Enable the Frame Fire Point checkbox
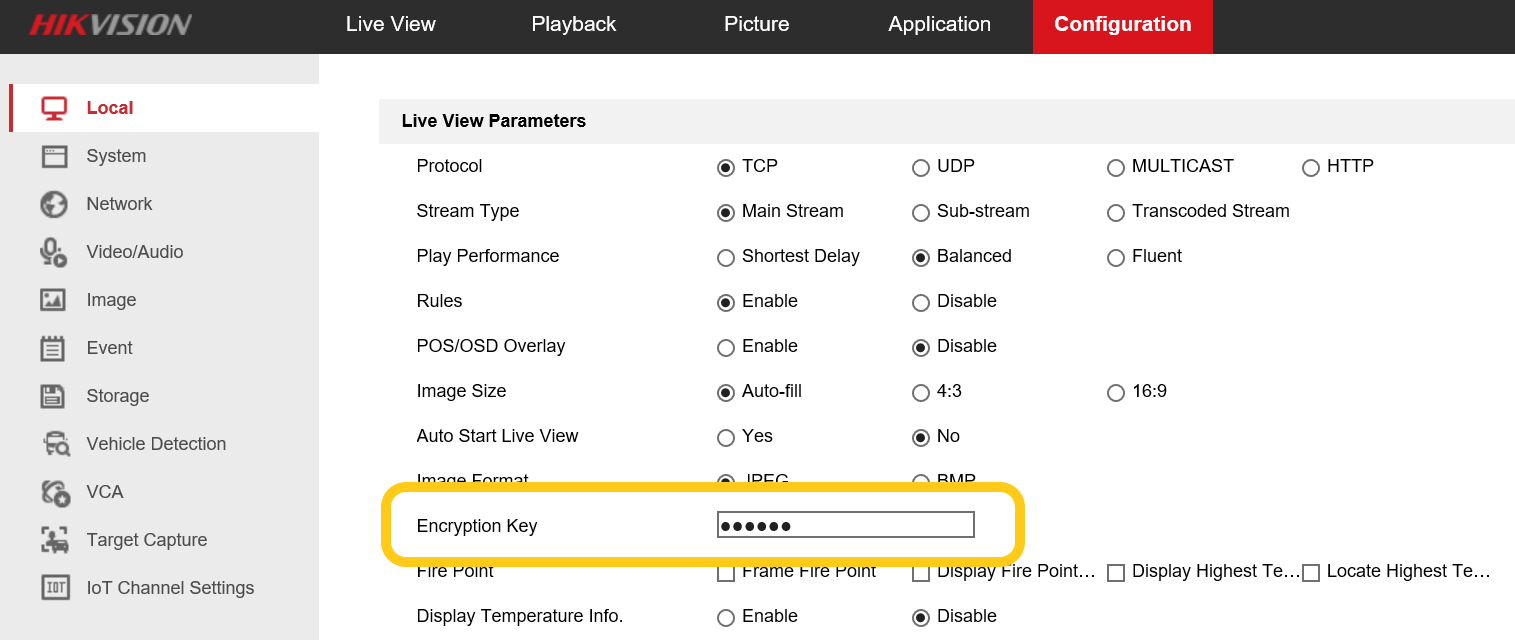The height and width of the screenshot is (640, 1515). pyautogui.click(x=726, y=573)
